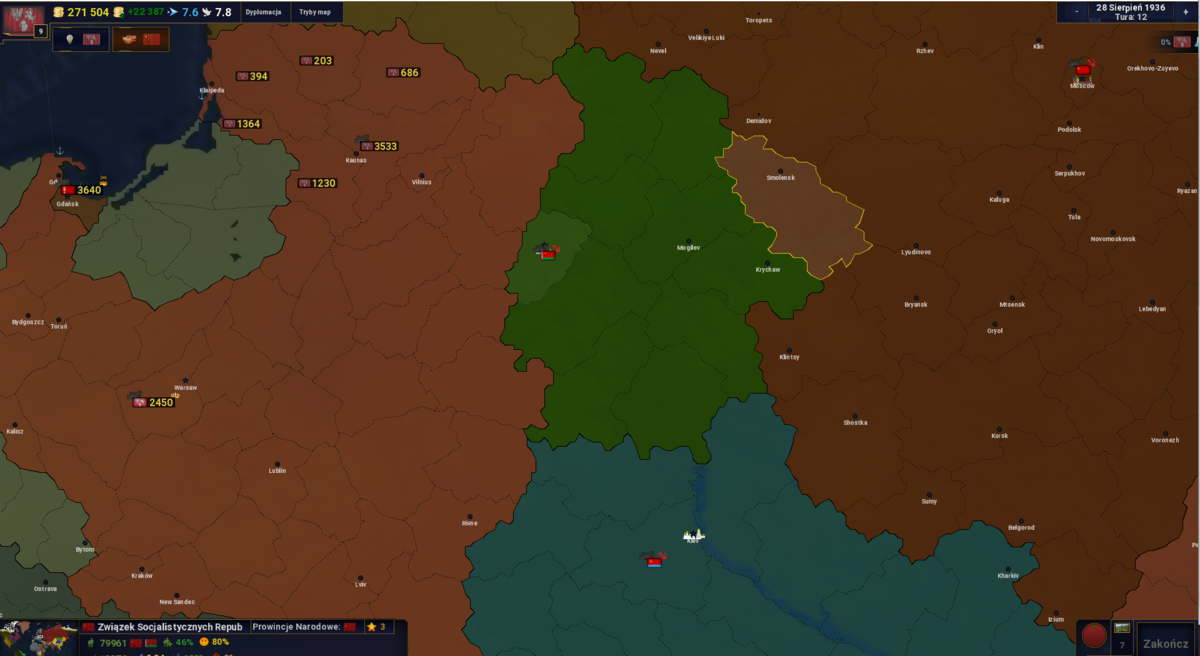Click the date 28 Sierpień 1936 panel
The image size is (1200, 656).
click(x=1130, y=12)
